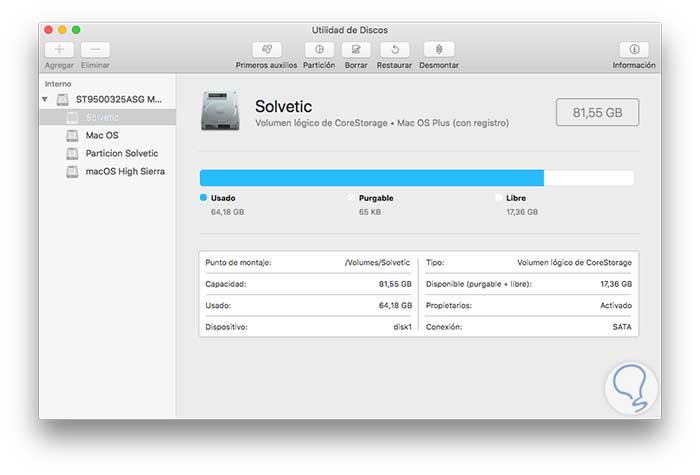Select the Particion Solvetic volume
The image size is (700, 475).
108,153
